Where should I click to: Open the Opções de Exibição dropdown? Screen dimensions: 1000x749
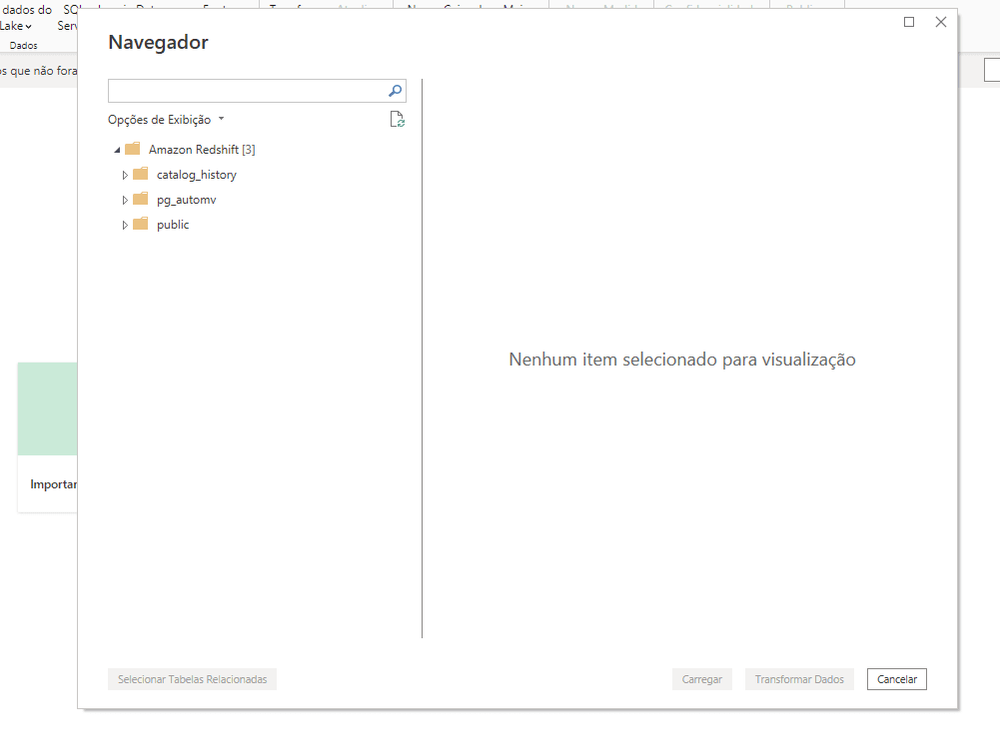(x=166, y=118)
